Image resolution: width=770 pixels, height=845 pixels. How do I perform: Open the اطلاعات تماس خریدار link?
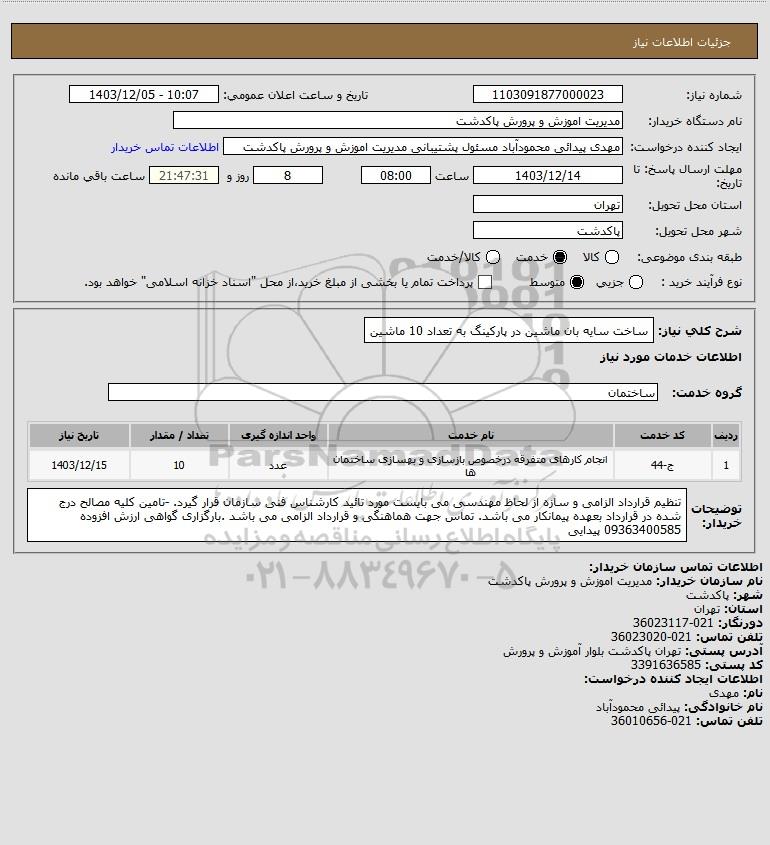(165, 147)
